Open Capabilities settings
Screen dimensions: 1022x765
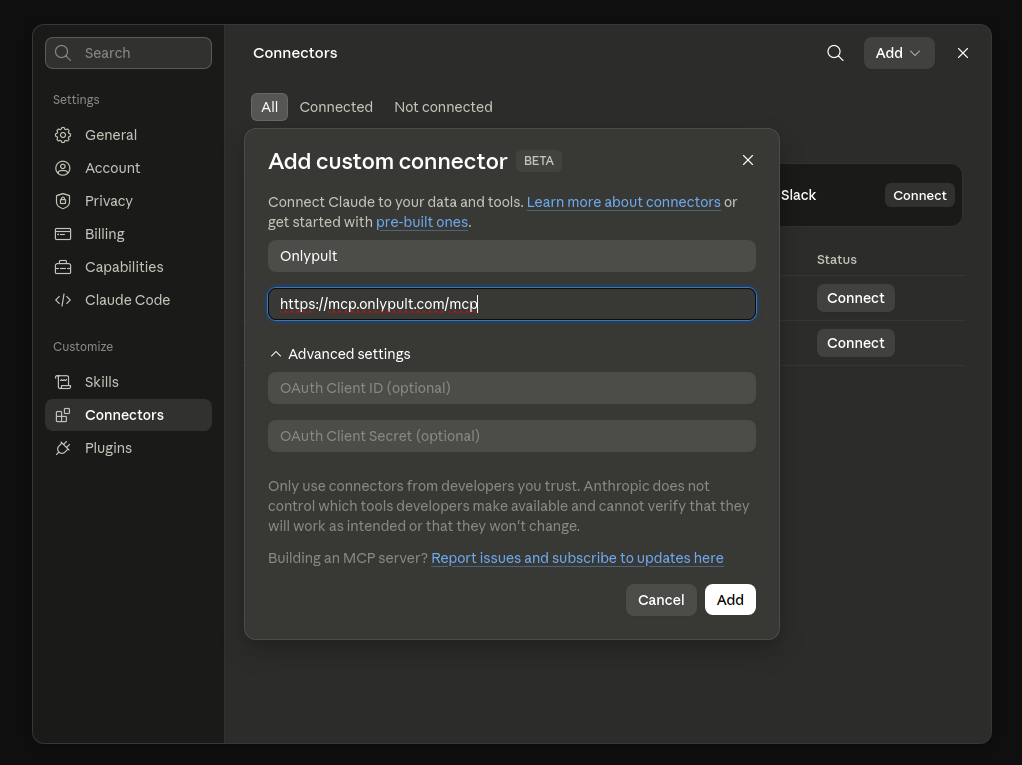pyautogui.click(x=128, y=267)
